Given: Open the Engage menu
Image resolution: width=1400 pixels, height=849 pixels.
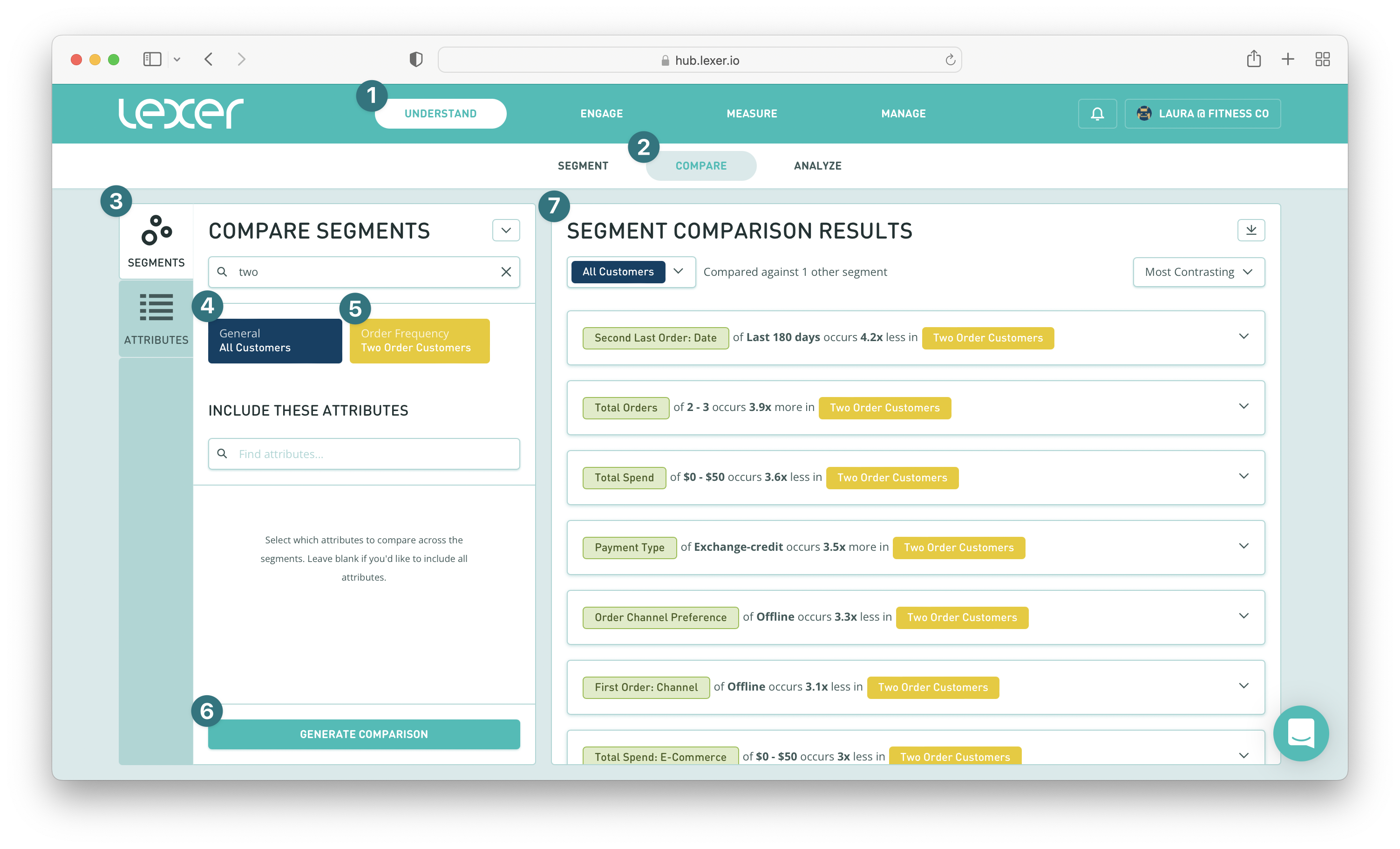Looking at the screenshot, I should point(601,114).
